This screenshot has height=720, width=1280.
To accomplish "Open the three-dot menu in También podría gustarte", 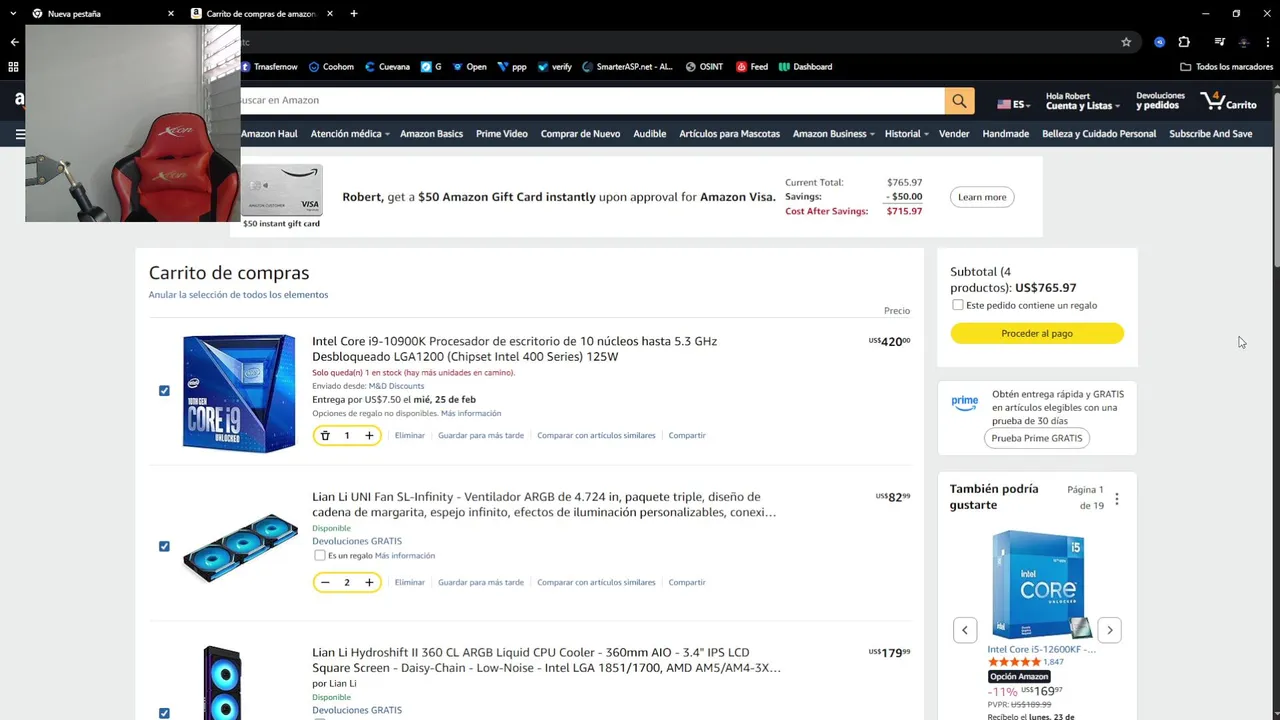I will [1117, 498].
